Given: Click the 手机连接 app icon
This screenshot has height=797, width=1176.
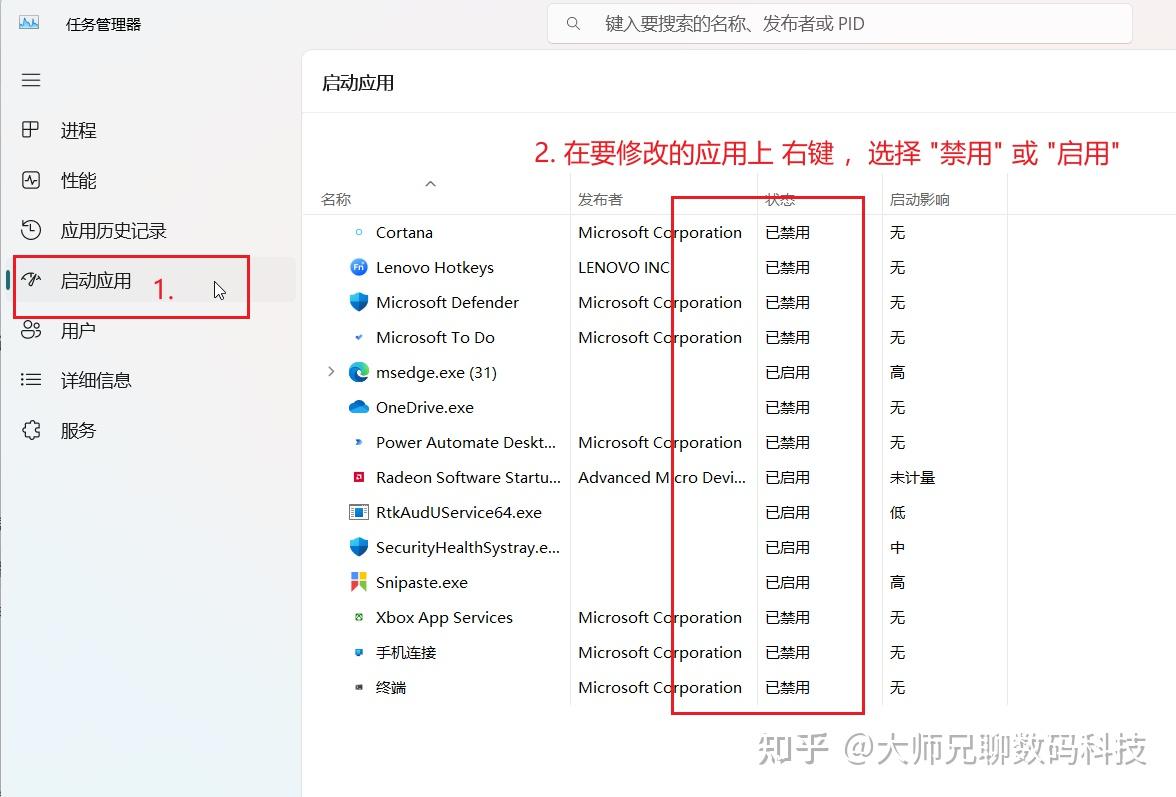Looking at the screenshot, I should tap(358, 652).
